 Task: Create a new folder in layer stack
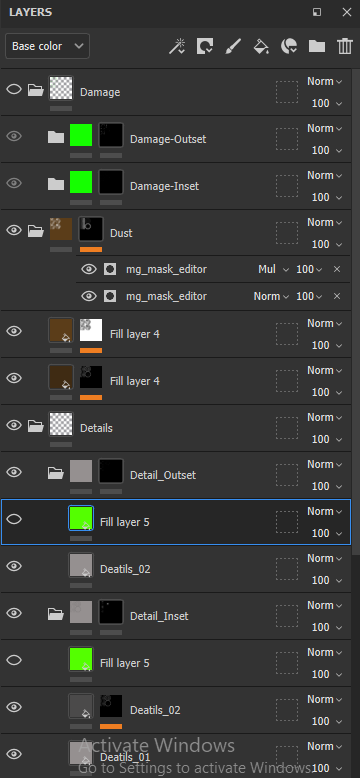317,46
